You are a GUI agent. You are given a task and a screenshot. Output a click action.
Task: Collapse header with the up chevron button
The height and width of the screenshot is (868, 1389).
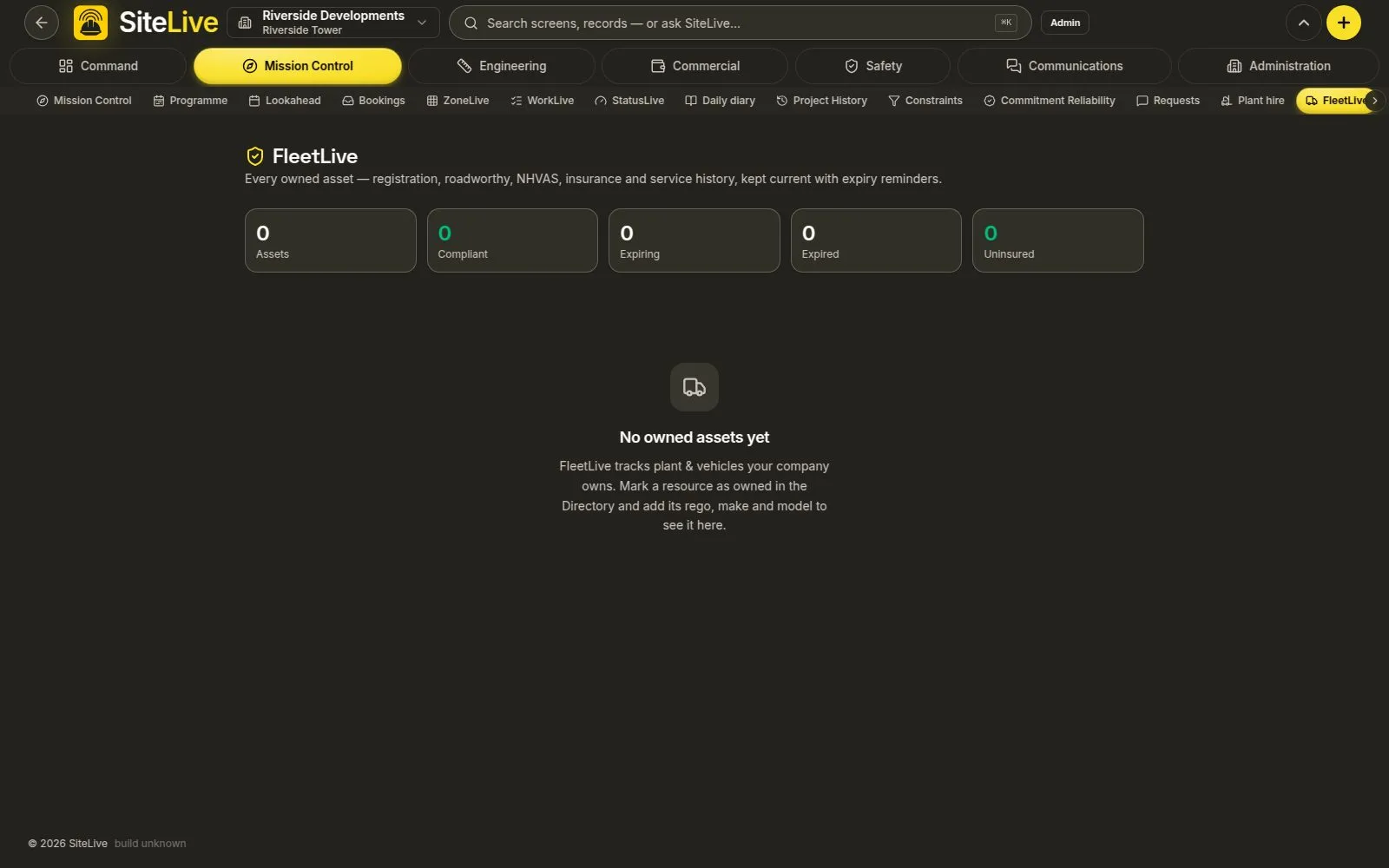tap(1303, 23)
